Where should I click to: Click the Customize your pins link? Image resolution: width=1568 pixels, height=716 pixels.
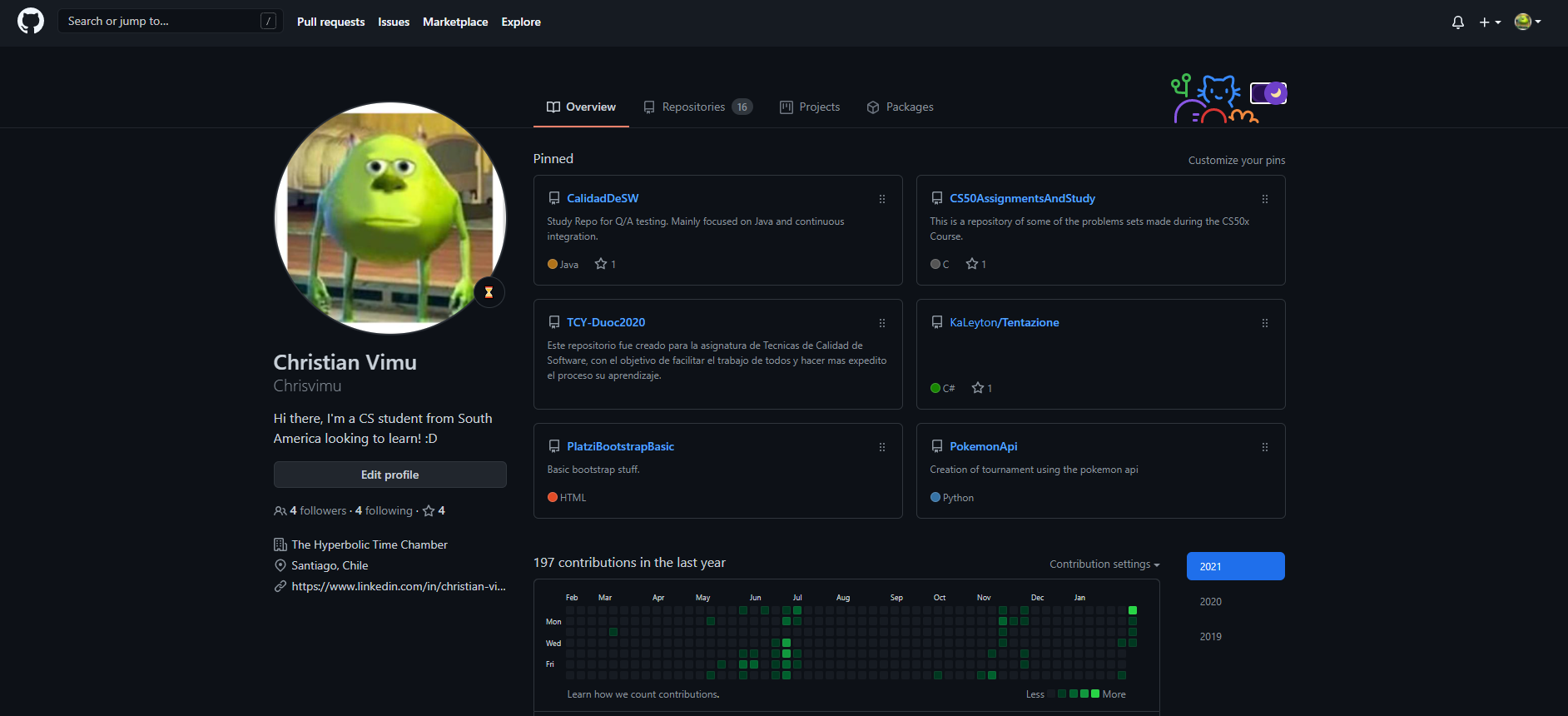coord(1237,160)
